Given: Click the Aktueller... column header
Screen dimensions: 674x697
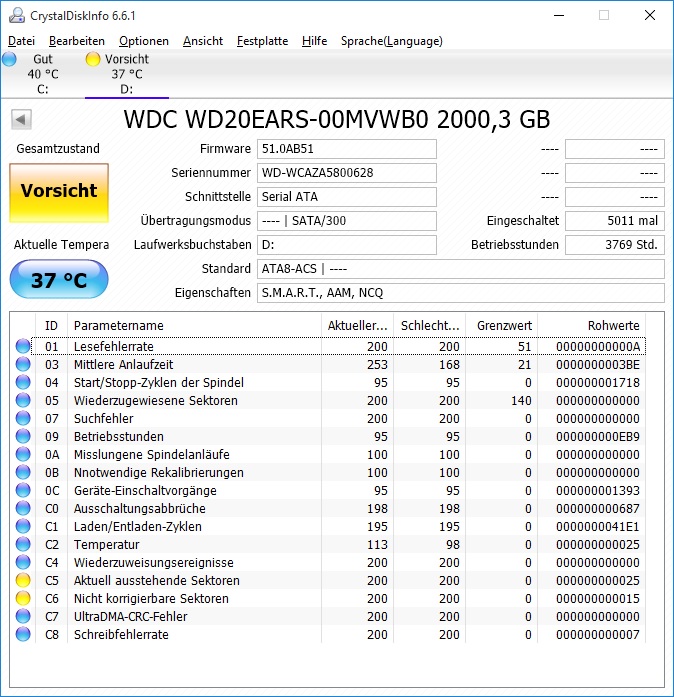Looking at the screenshot, I should pos(357,325).
